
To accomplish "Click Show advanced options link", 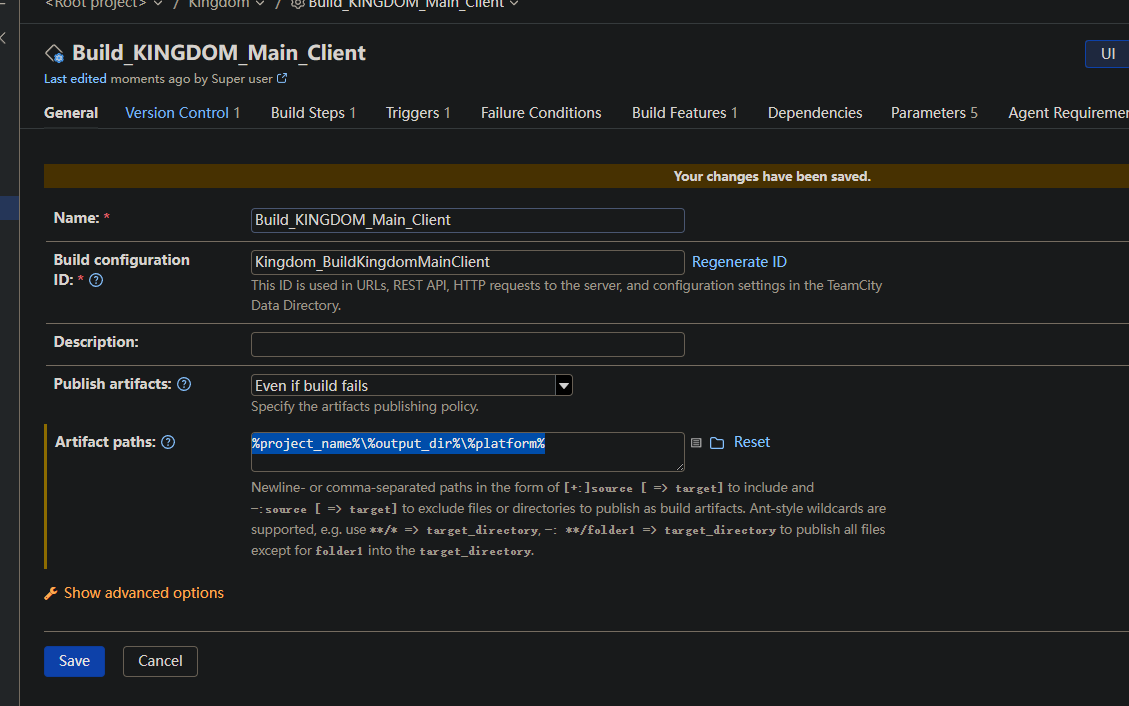I will [x=143, y=593].
